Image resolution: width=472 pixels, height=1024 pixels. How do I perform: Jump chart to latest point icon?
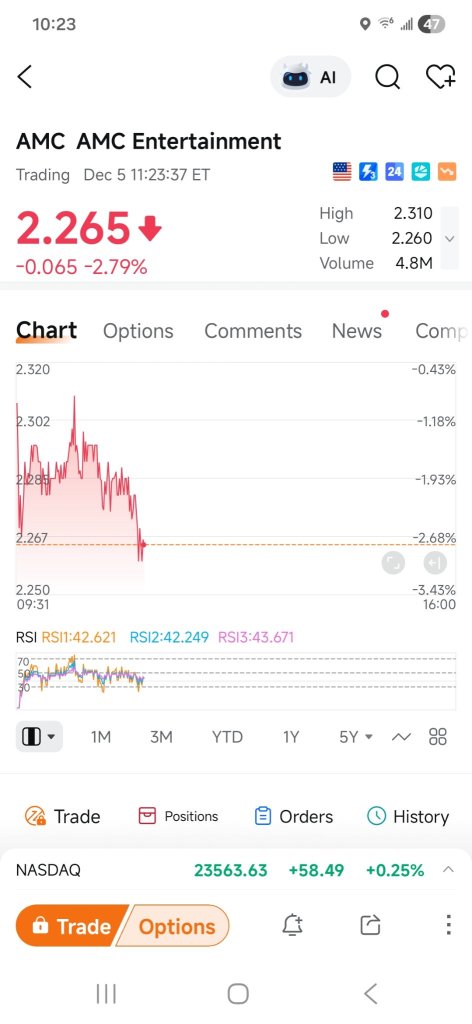click(x=434, y=562)
